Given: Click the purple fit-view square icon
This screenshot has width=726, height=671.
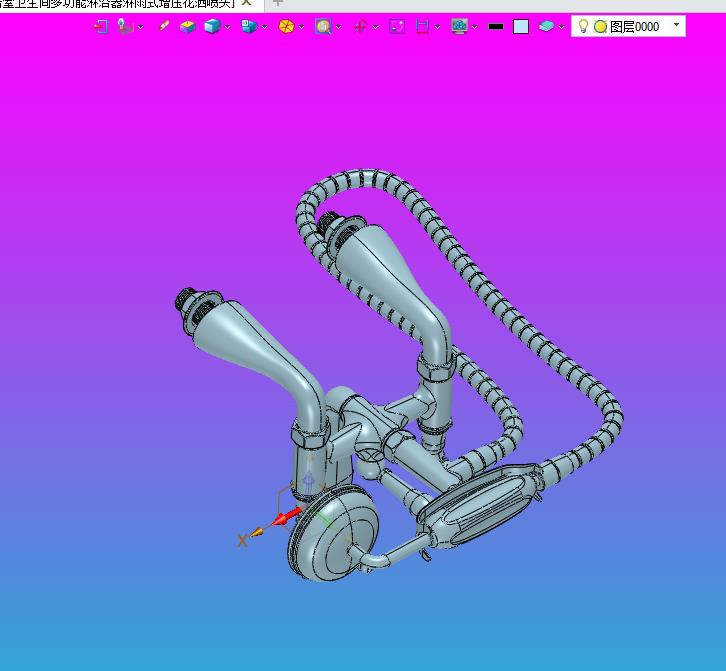Looking at the screenshot, I should tap(397, 26).
